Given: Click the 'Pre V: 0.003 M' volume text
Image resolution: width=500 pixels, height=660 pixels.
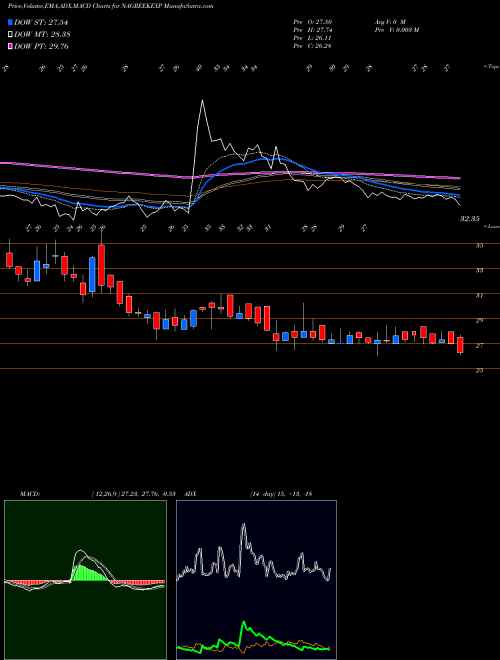Looking at the screenshot, I should (x=396, y=30).
